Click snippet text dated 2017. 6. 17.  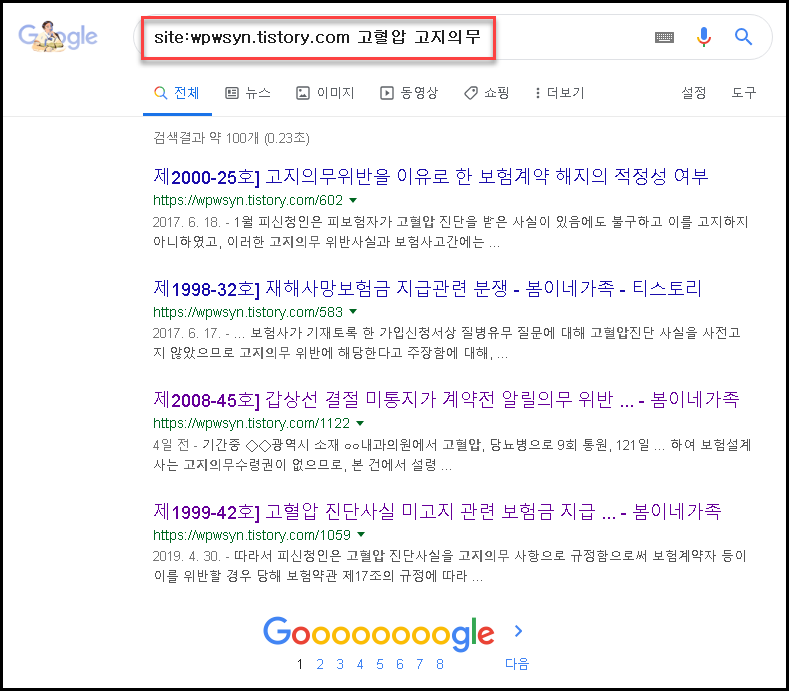447,343
